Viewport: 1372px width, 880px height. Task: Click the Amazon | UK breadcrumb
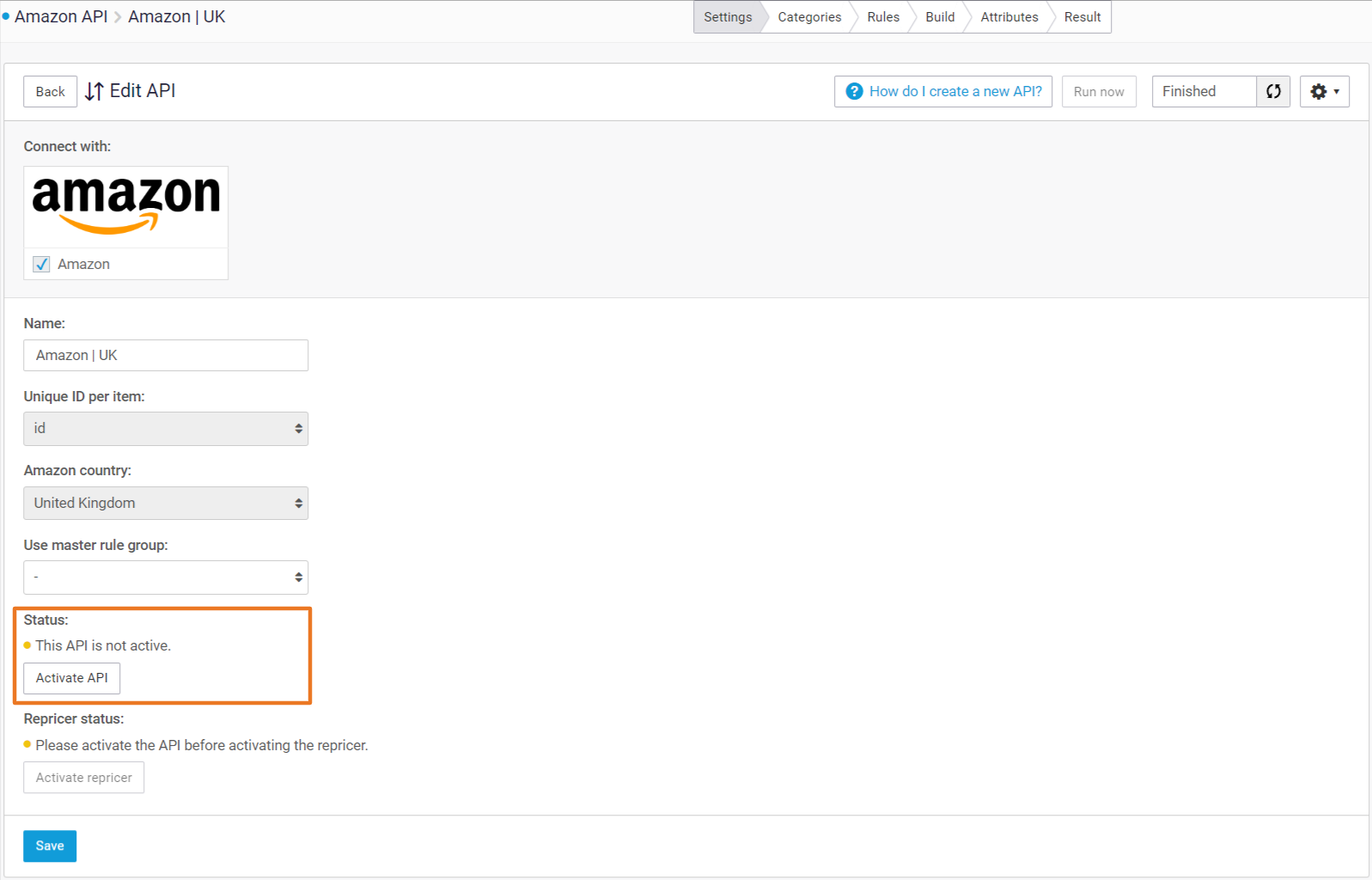click(x=177, y=16)
